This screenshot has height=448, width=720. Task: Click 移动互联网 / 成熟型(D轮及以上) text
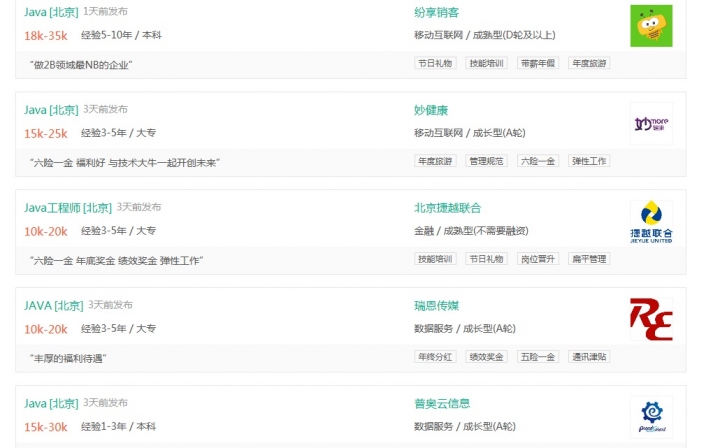click(485, 35)
